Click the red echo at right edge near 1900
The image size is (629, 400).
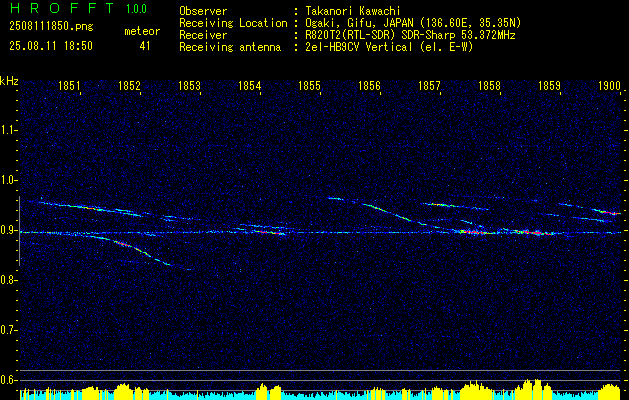pyautogui.click(x=611, y=213)
